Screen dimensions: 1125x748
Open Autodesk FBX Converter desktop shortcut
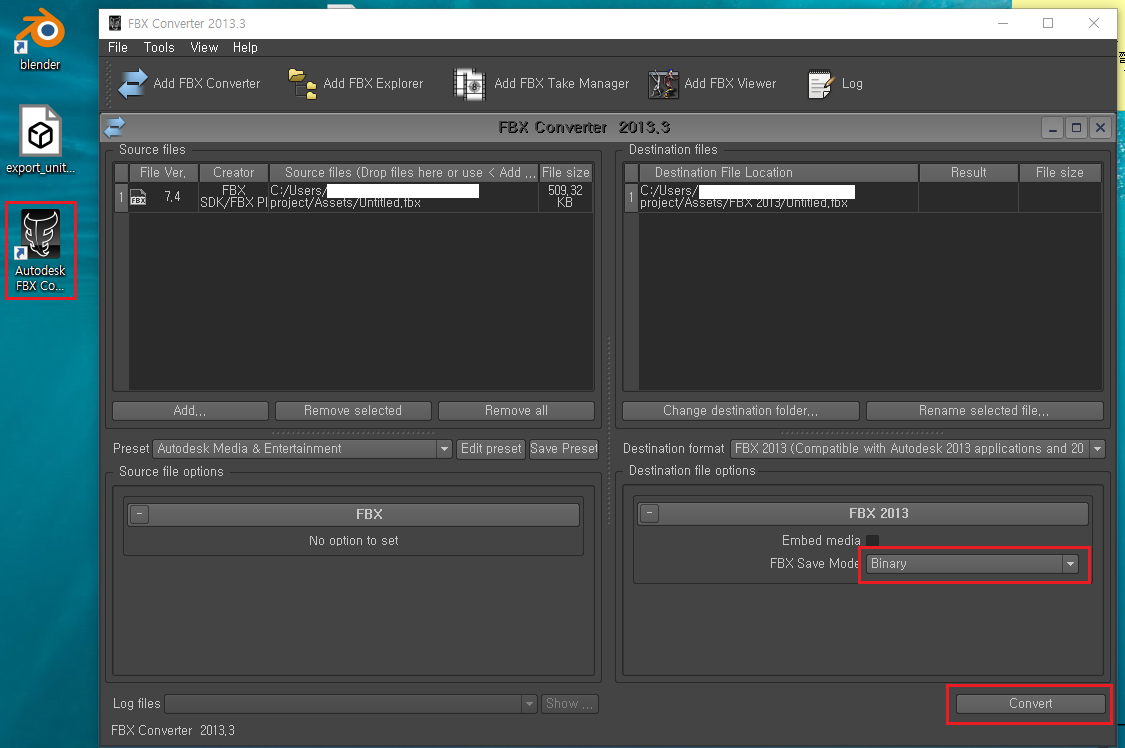(x=40, y=250)
